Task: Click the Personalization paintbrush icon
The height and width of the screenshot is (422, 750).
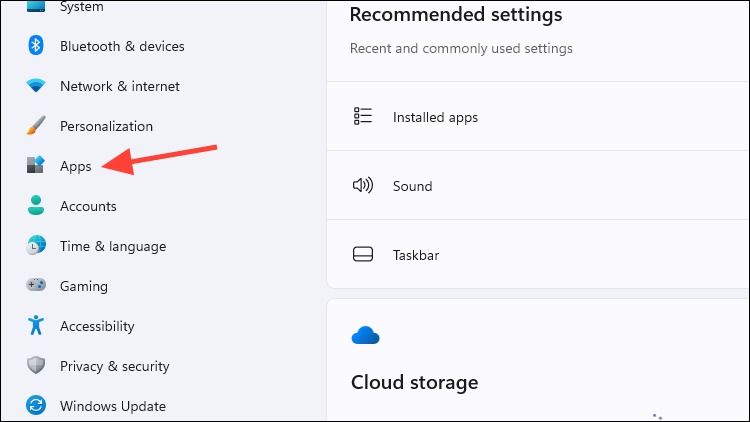Action: pos(36,125)
